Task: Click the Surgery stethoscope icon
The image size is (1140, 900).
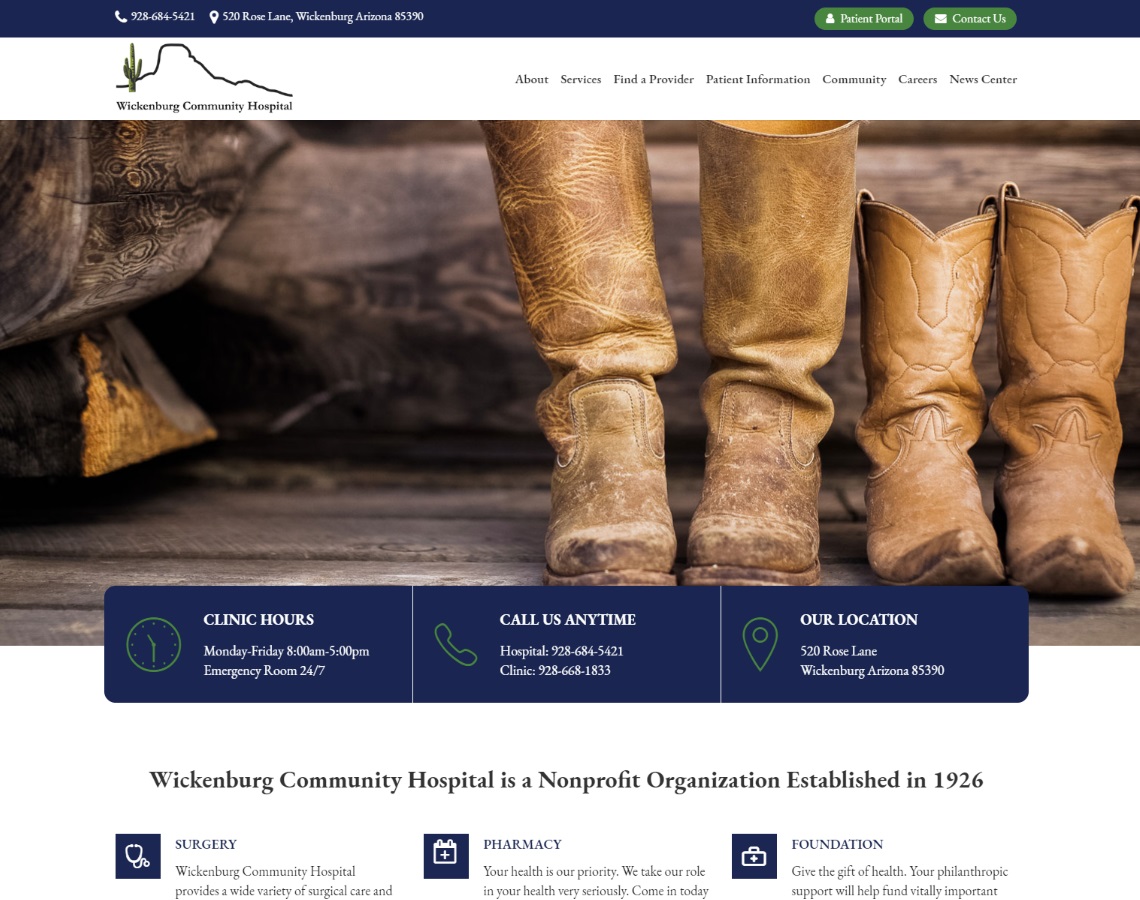Action: (x=137, y=856)
